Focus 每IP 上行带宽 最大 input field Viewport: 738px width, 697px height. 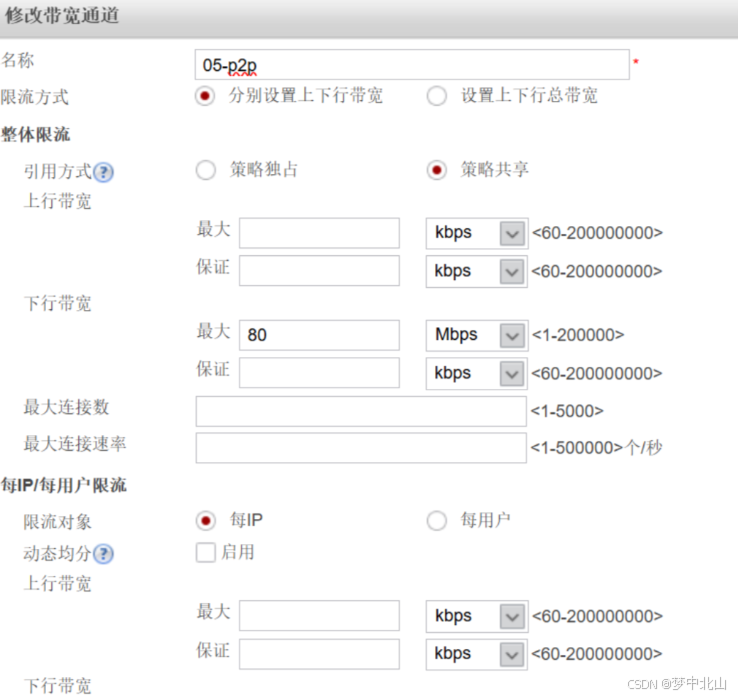pos(319,616)
